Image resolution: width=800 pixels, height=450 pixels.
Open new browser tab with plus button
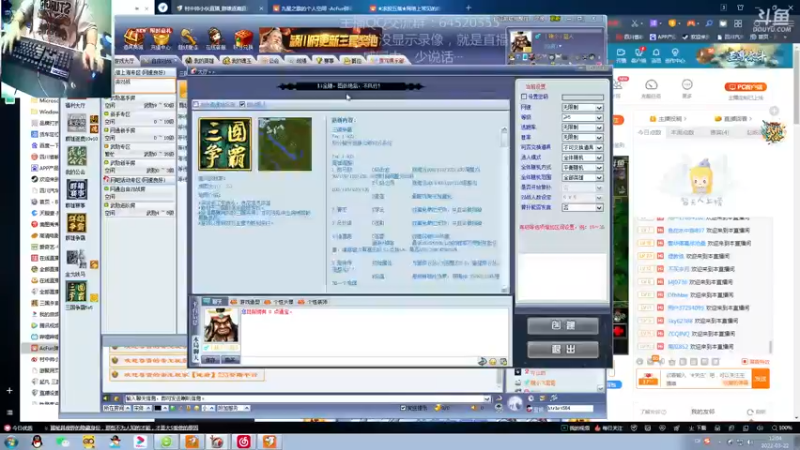(468, 8)
